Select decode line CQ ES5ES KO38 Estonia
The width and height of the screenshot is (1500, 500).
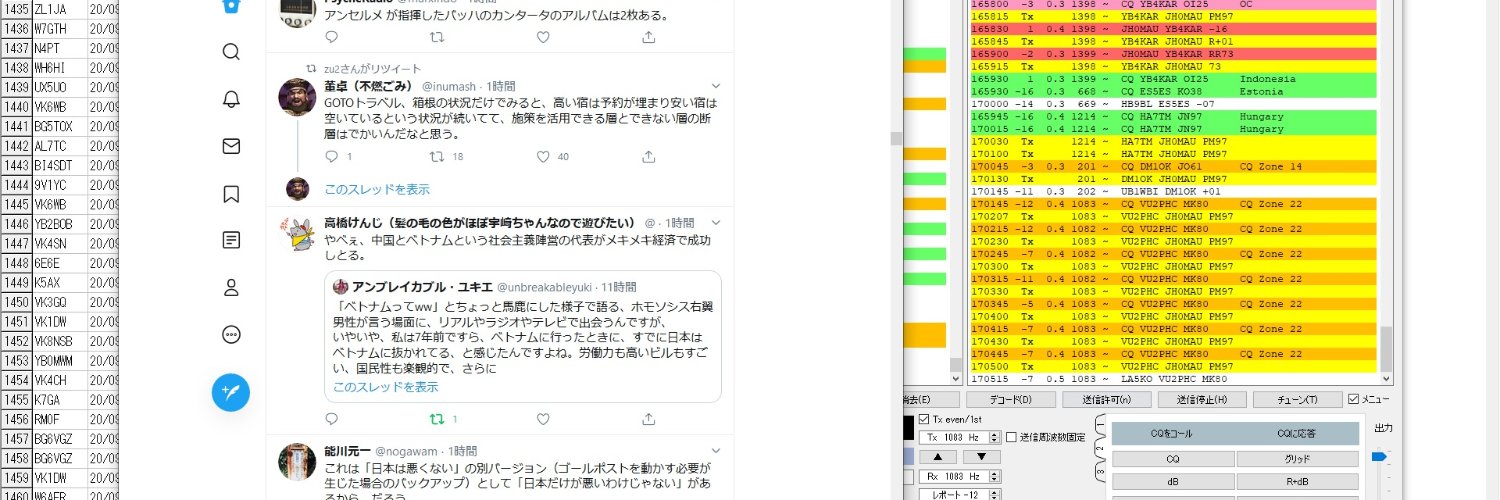(1174, 91)
